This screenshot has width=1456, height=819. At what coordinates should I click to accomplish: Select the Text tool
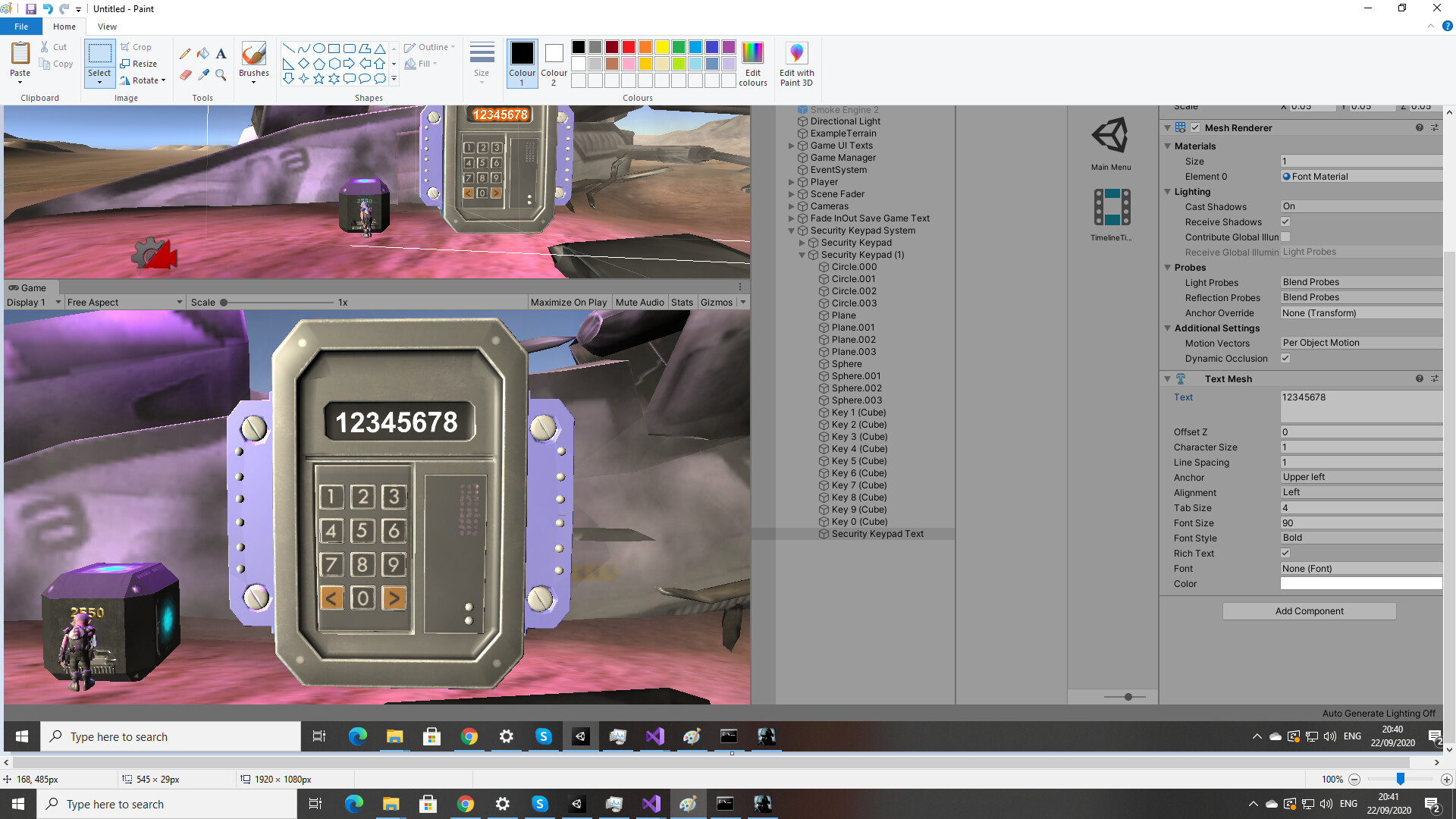[221, 54]
